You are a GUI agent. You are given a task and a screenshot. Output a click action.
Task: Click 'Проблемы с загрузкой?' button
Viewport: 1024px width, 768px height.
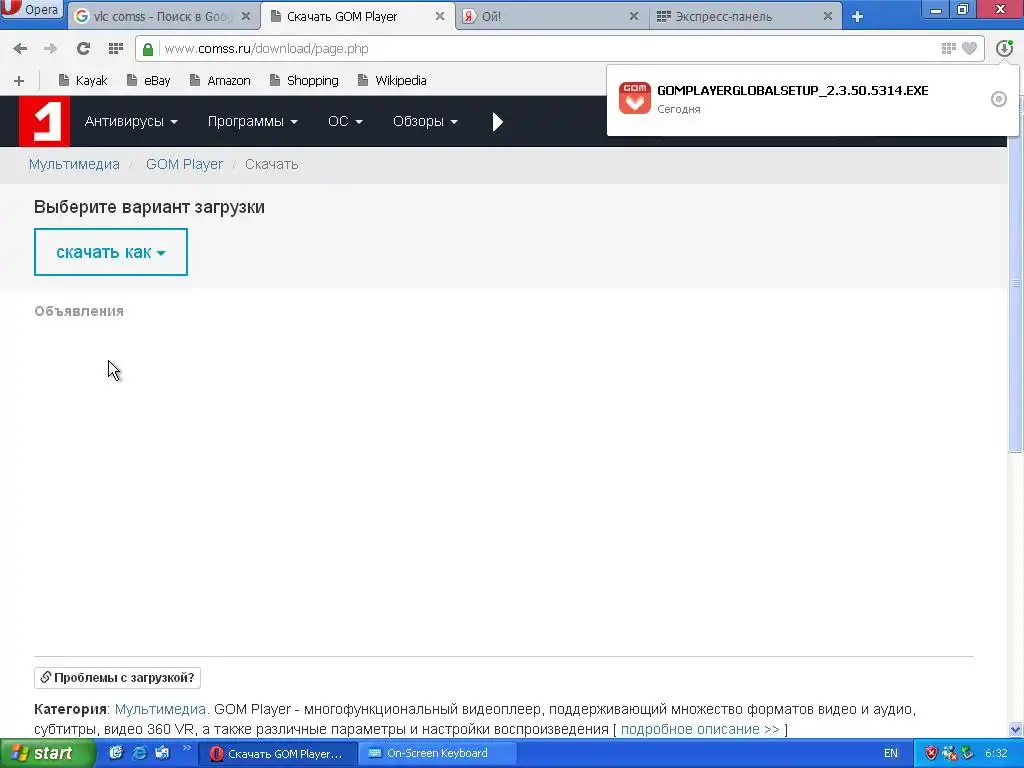pyautogui.click(x=118, y=678)
